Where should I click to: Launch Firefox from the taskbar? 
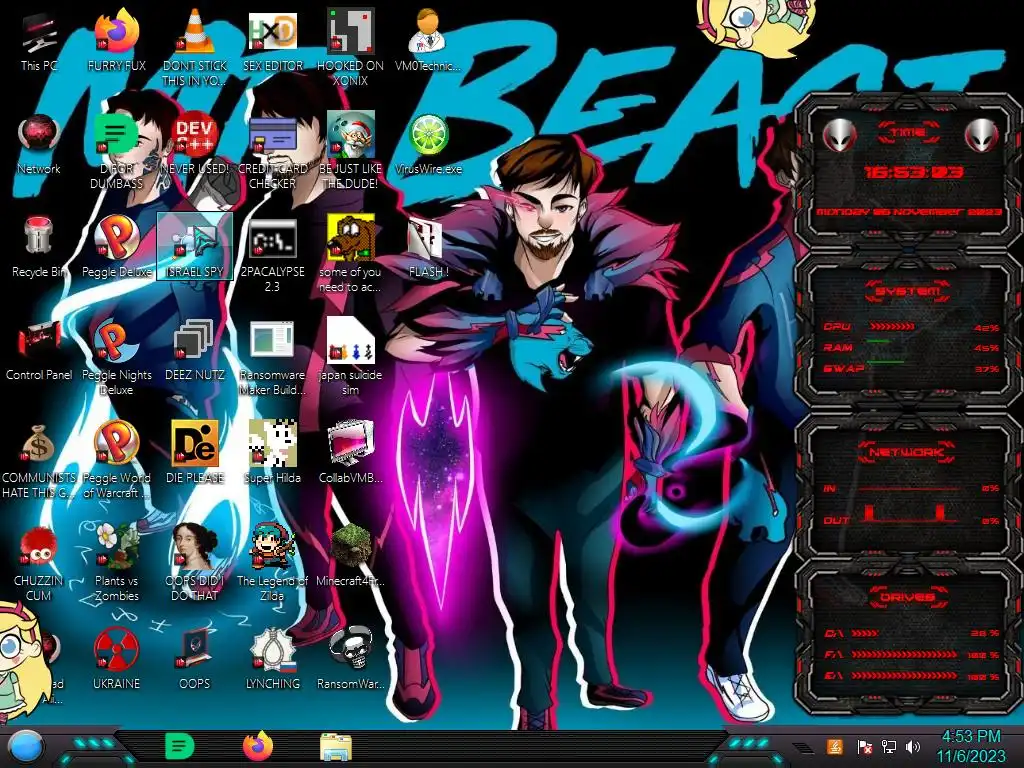tap(257, 746)
